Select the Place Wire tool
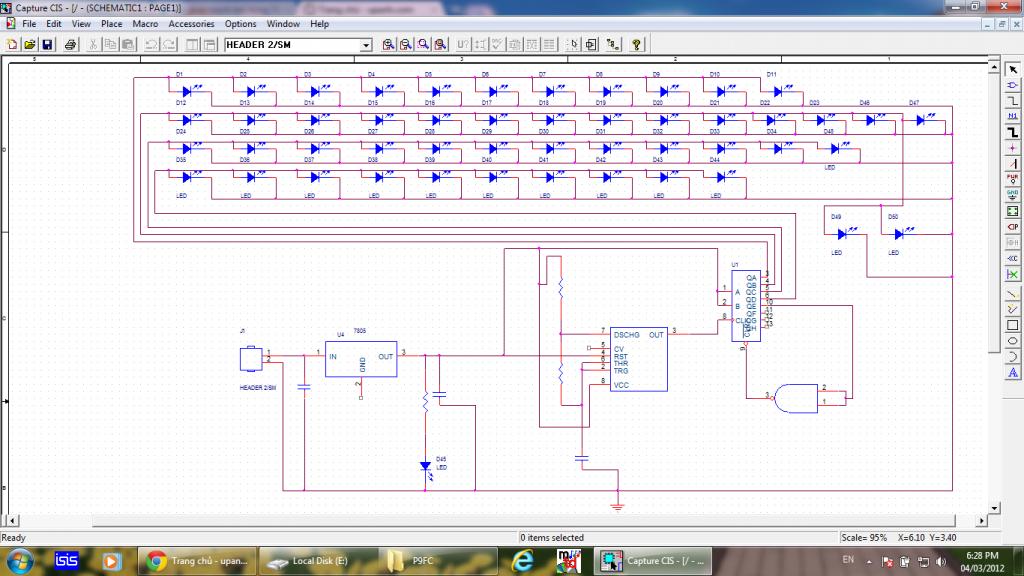Viewport: 1024px width, 576px height. [x=1012, y=100]
